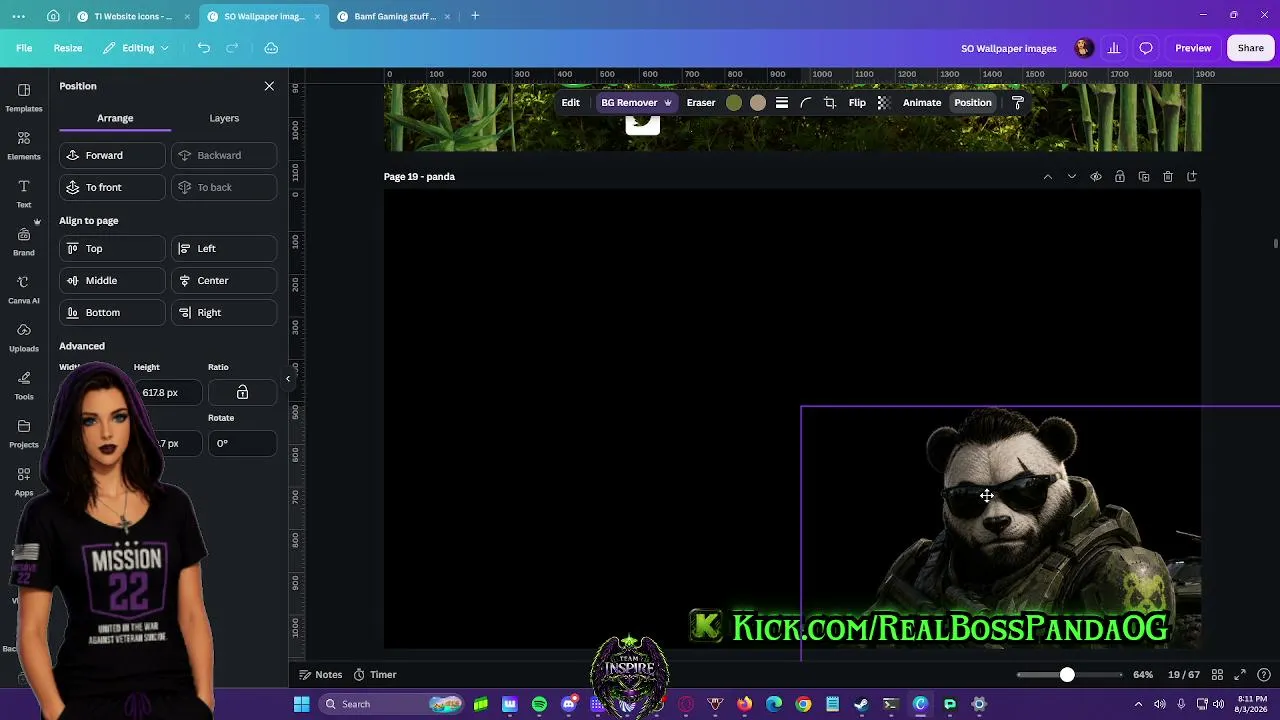Screen dimensions: 1280x720
Task: Open the BG Remover option
Action: click(636, 103)
